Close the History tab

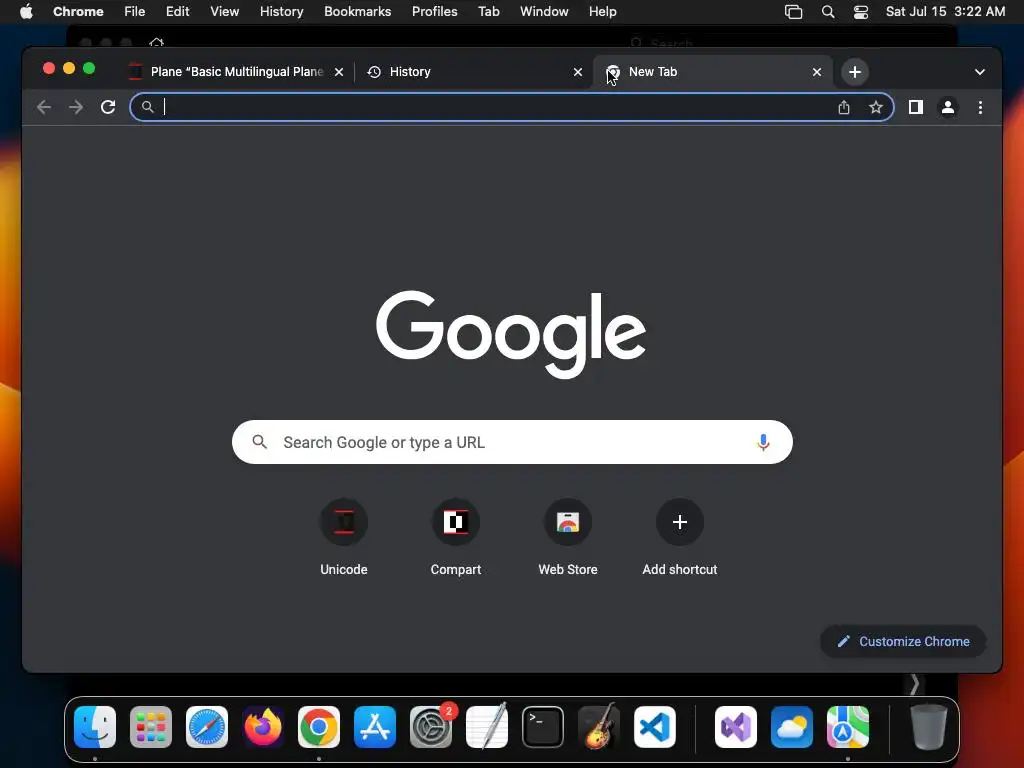click(x=578, y=72)
